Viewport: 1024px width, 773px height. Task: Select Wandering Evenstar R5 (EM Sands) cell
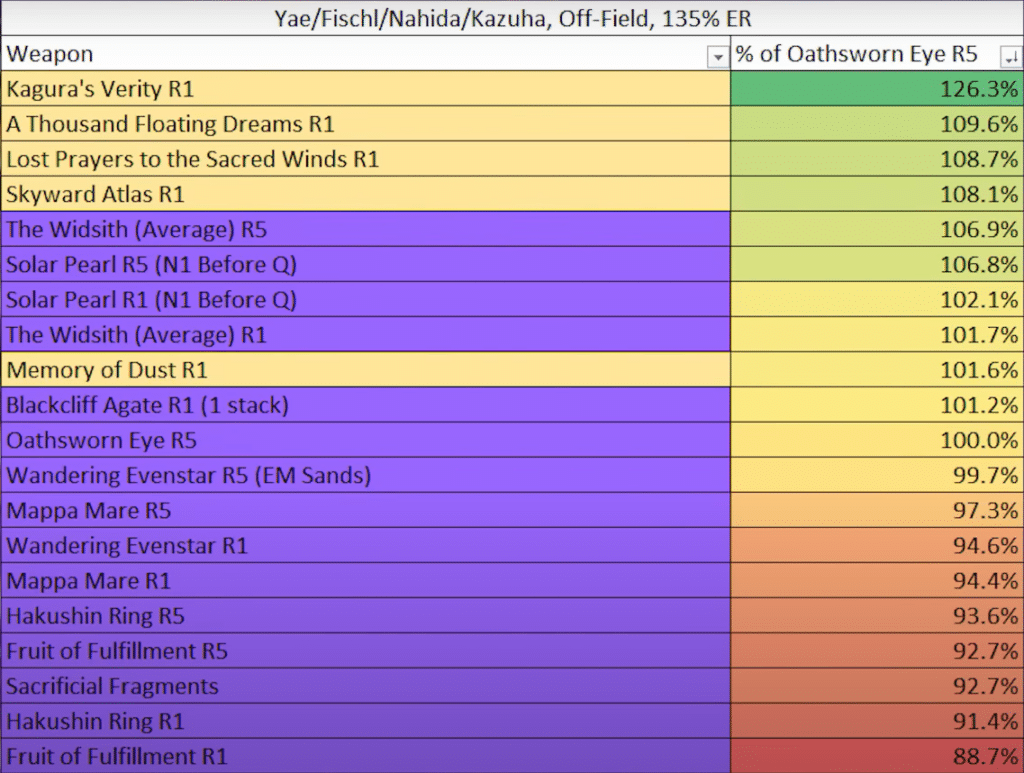point(366,475)
